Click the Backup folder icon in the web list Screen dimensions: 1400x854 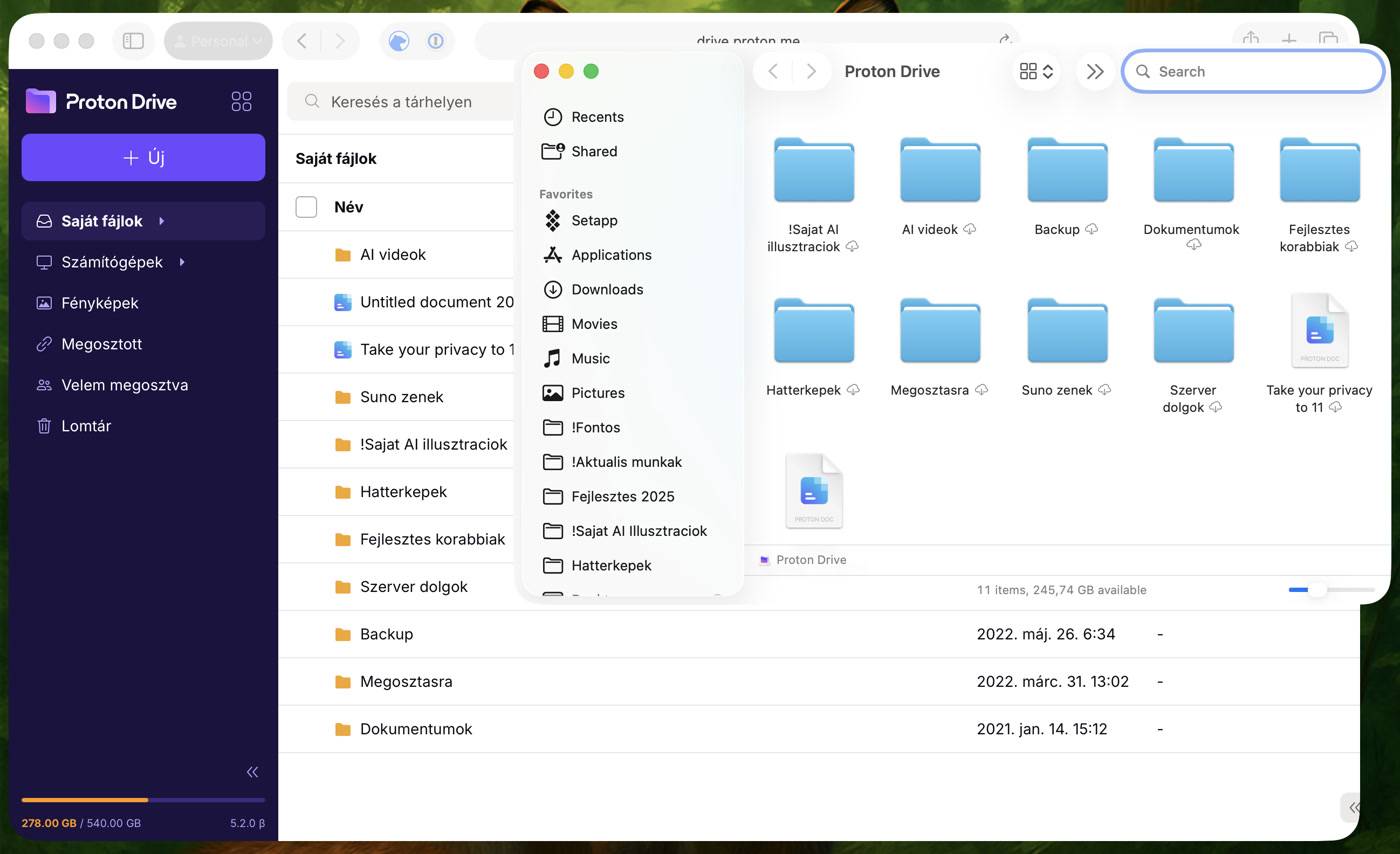343,634
